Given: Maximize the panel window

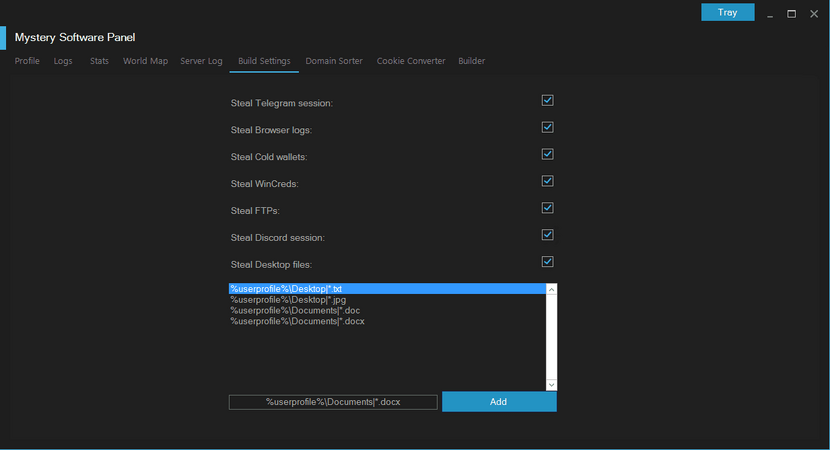Looking at the screenshot, I should (x=791, y=14).
